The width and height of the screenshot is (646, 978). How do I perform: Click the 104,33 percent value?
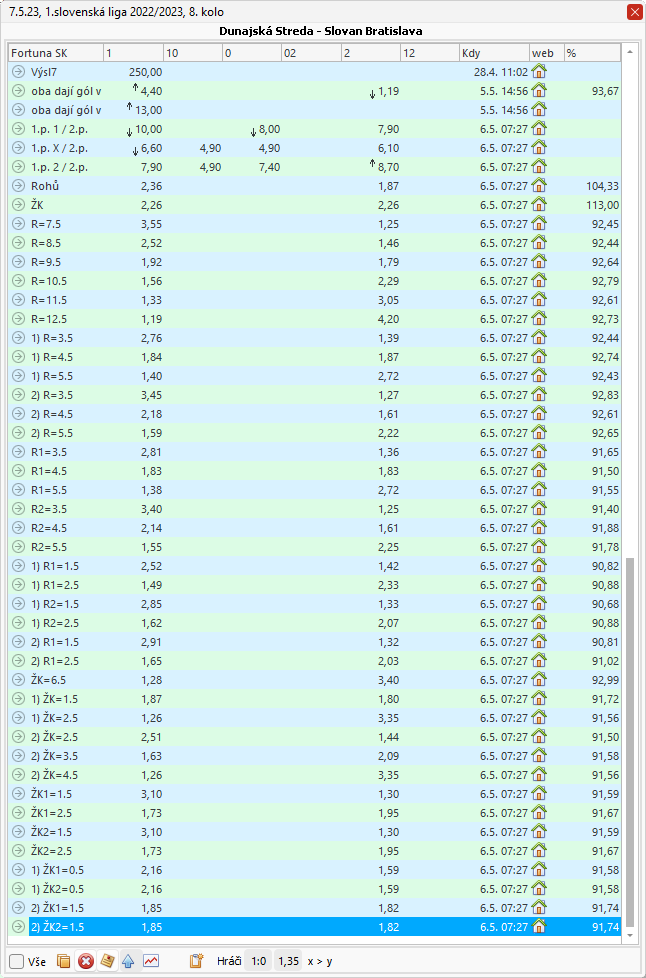click(x=604, y=185)
